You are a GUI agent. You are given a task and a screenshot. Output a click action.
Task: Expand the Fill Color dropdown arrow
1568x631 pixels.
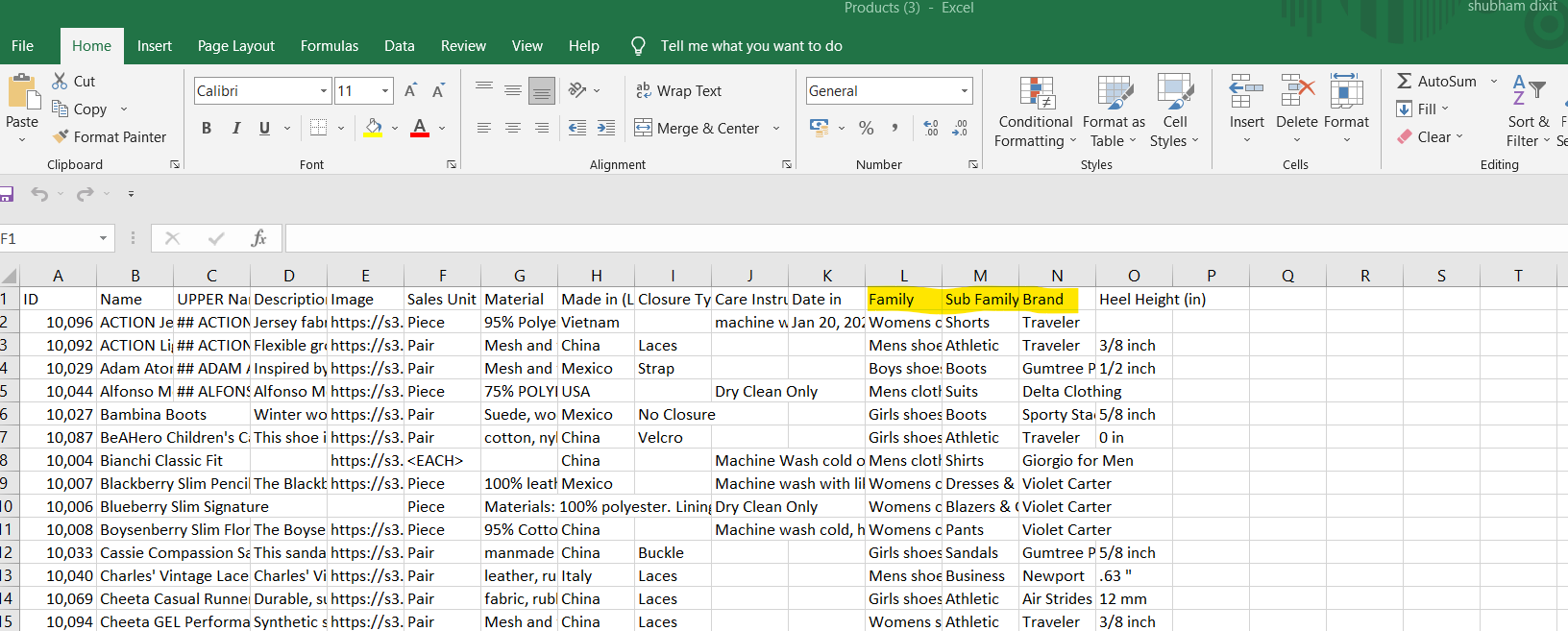coord(396,129)
